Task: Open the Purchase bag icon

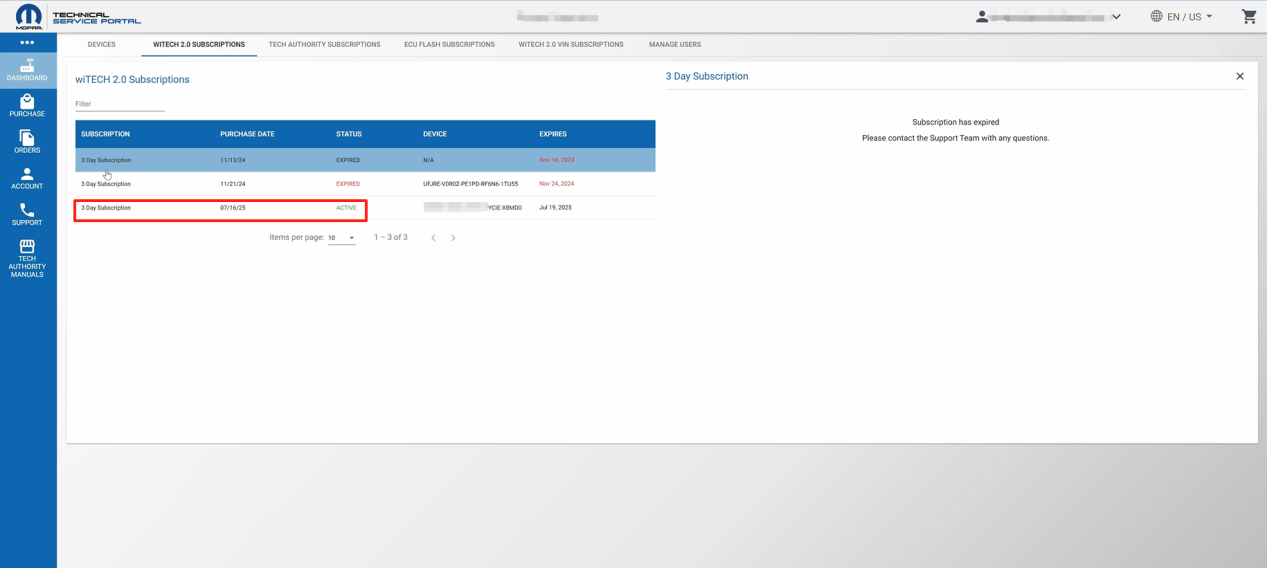Action: [x=27, y=106]
